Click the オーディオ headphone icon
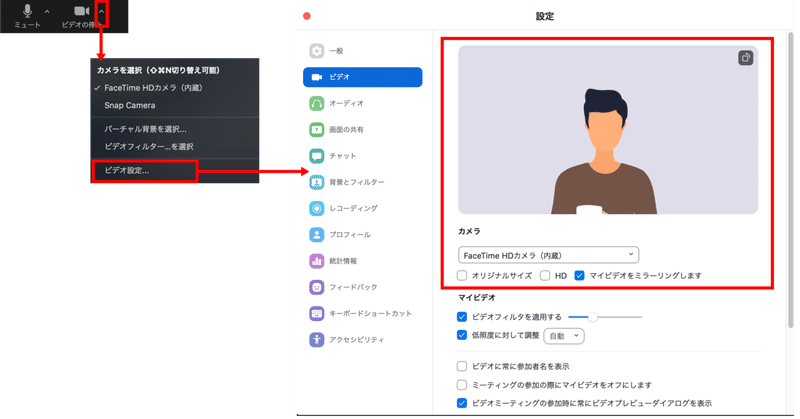The height and width of the screenshot is (419, 800). [317, 103]
